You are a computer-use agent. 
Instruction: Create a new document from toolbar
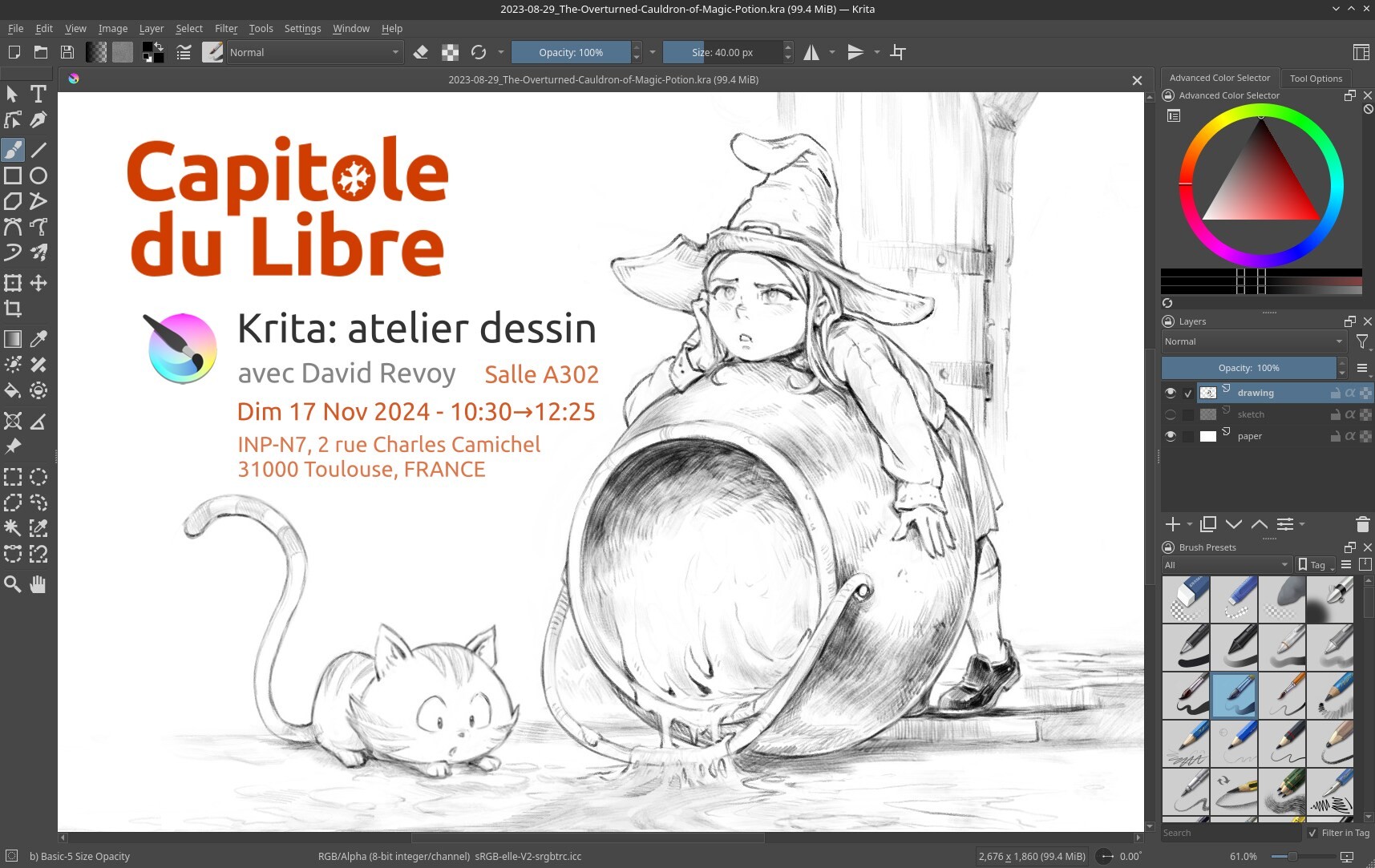(14, 52)
